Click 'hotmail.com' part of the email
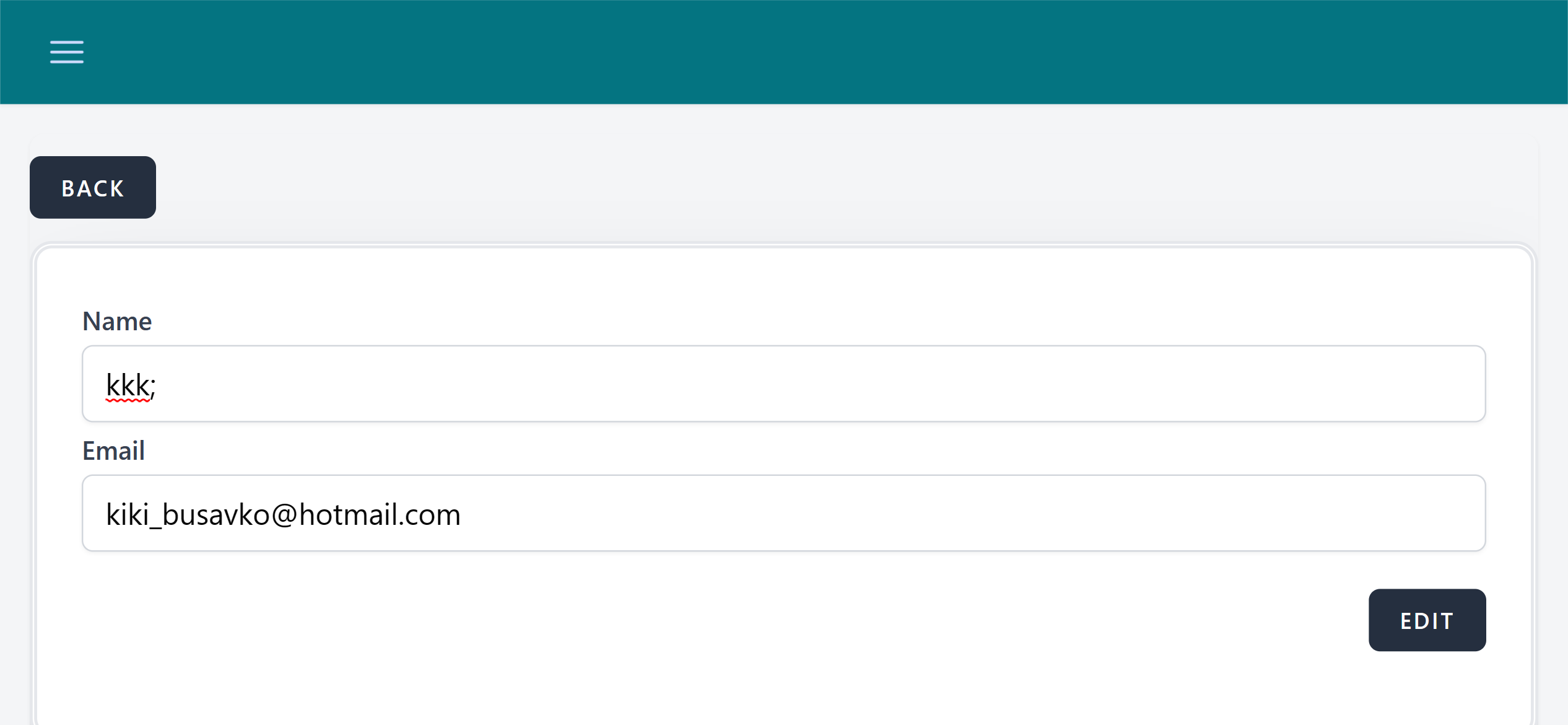Image resolution: width=1568 pixels, height=725 pixels. click(x=379, y=515)
